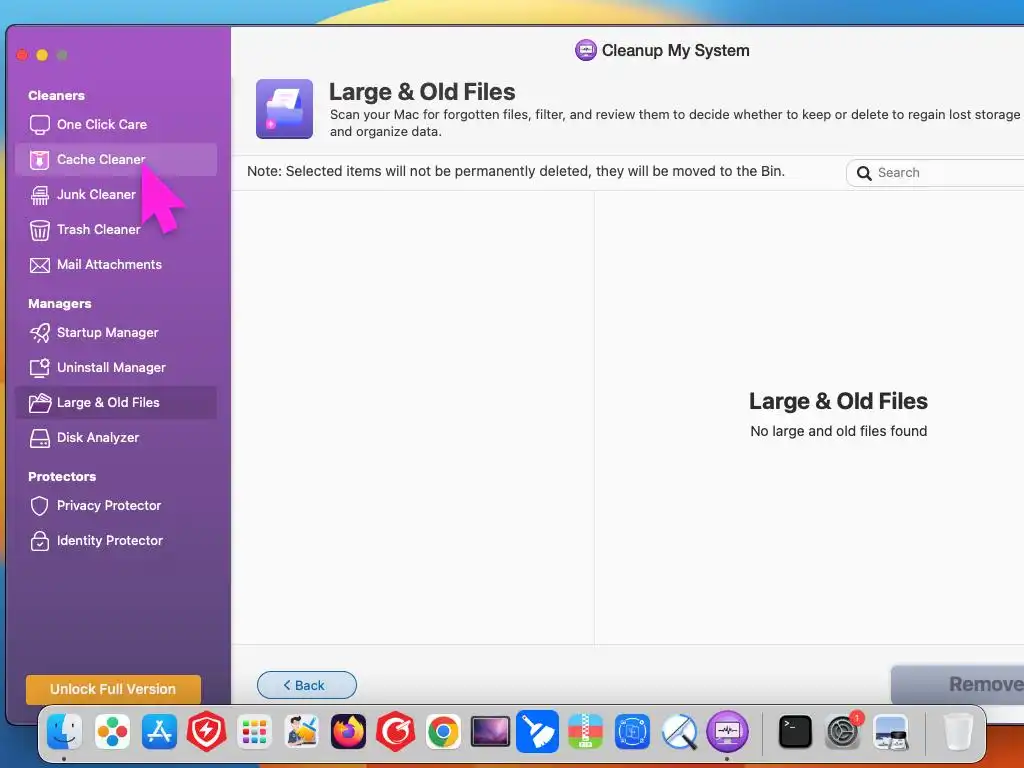Open Identity Protector
Screen dimensions: 1024x768
116,541
